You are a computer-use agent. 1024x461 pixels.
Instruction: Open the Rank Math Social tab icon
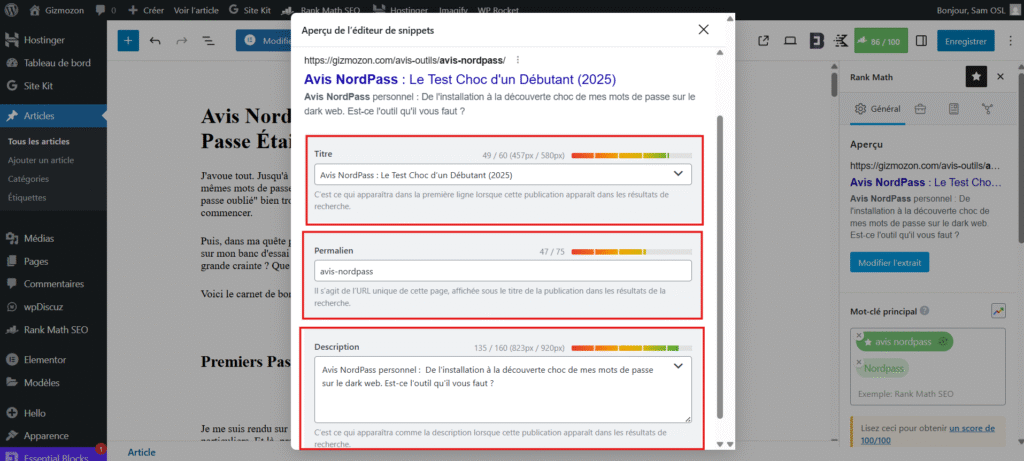987,109
